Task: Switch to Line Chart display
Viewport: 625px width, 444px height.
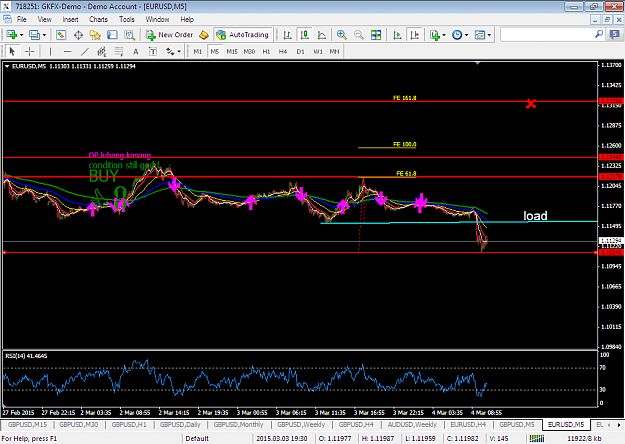Action: click(x=322, y=35)
